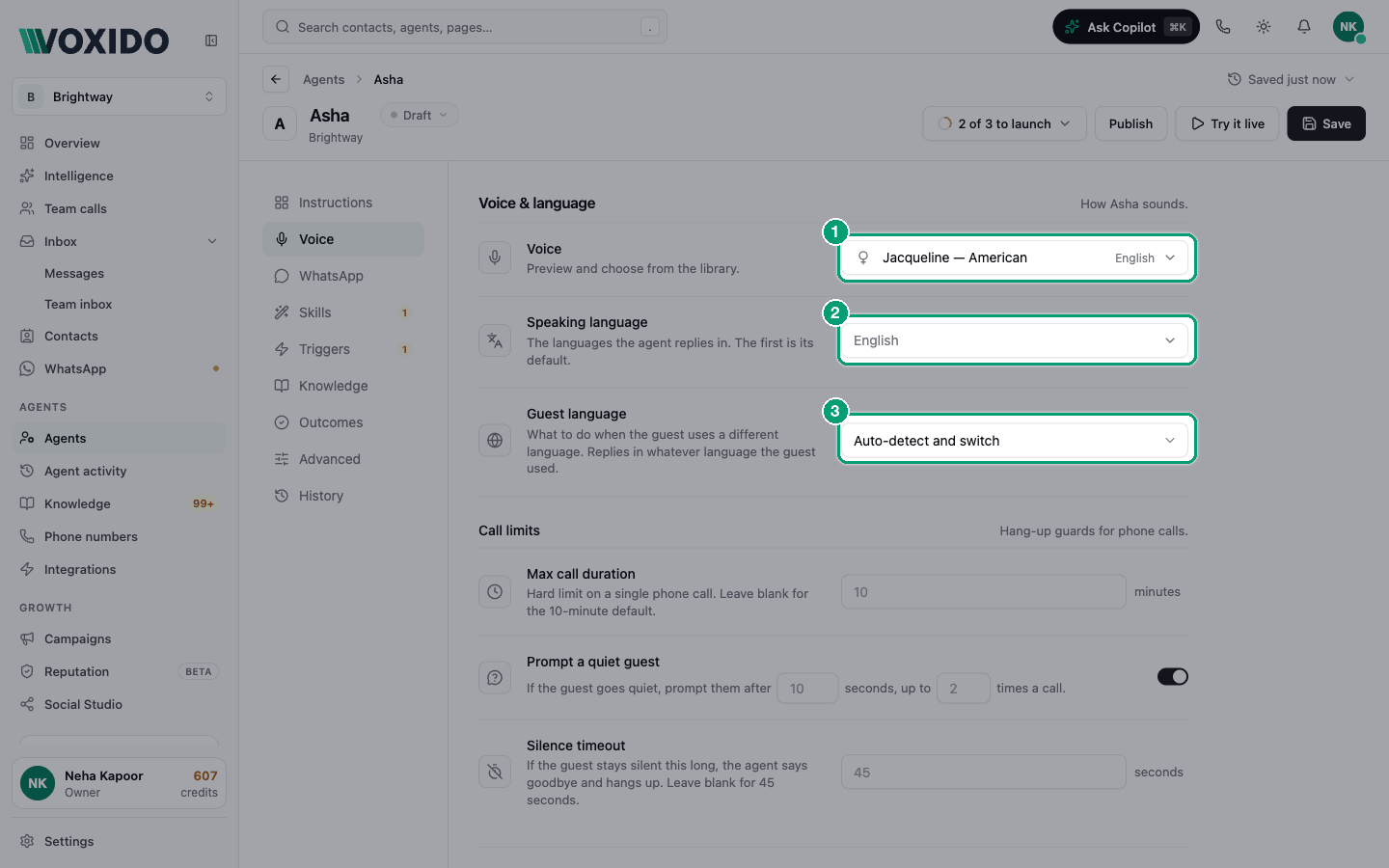
Task: Click the clock icon for Max call duration
Action: pos(495,591)
